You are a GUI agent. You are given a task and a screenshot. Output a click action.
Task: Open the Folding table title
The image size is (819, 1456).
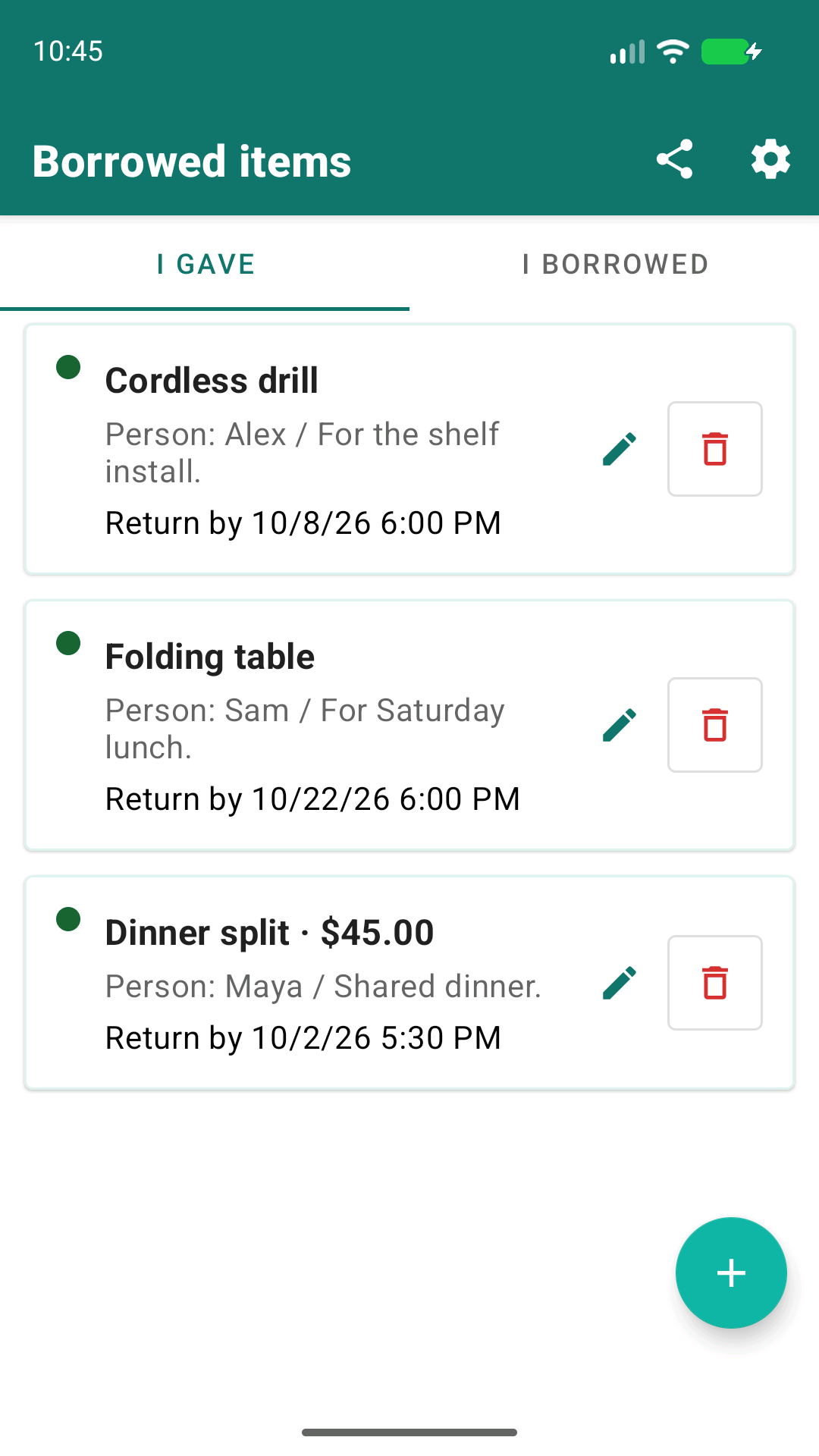click(x=209, y=657)
